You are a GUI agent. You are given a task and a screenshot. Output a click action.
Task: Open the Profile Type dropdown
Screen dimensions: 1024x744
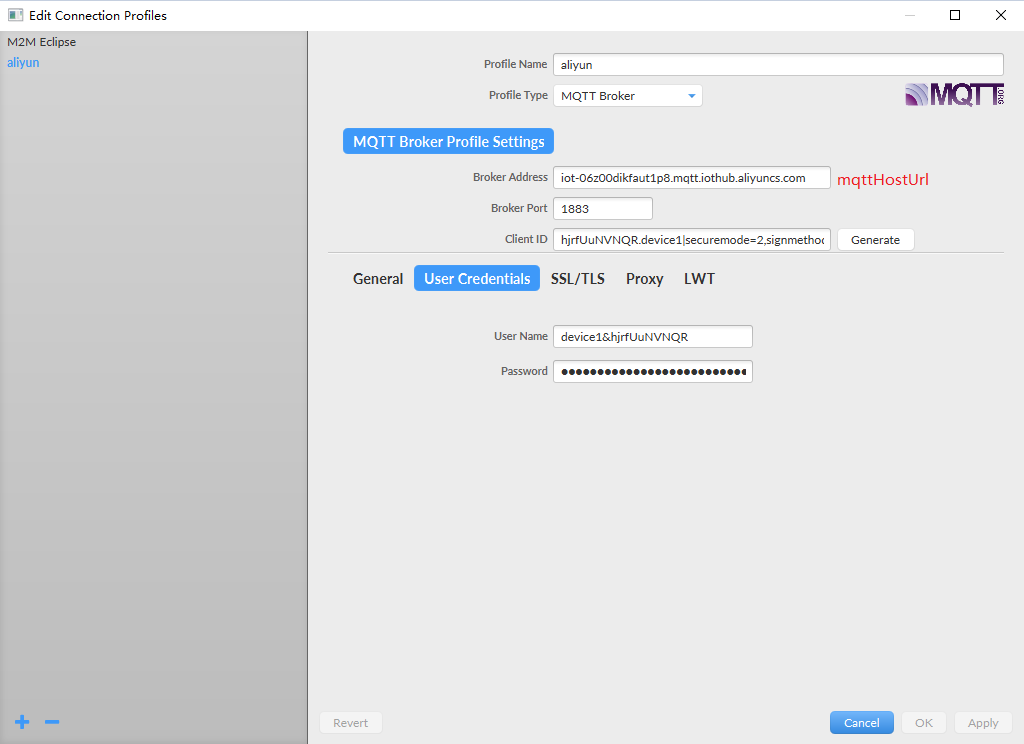628,96
